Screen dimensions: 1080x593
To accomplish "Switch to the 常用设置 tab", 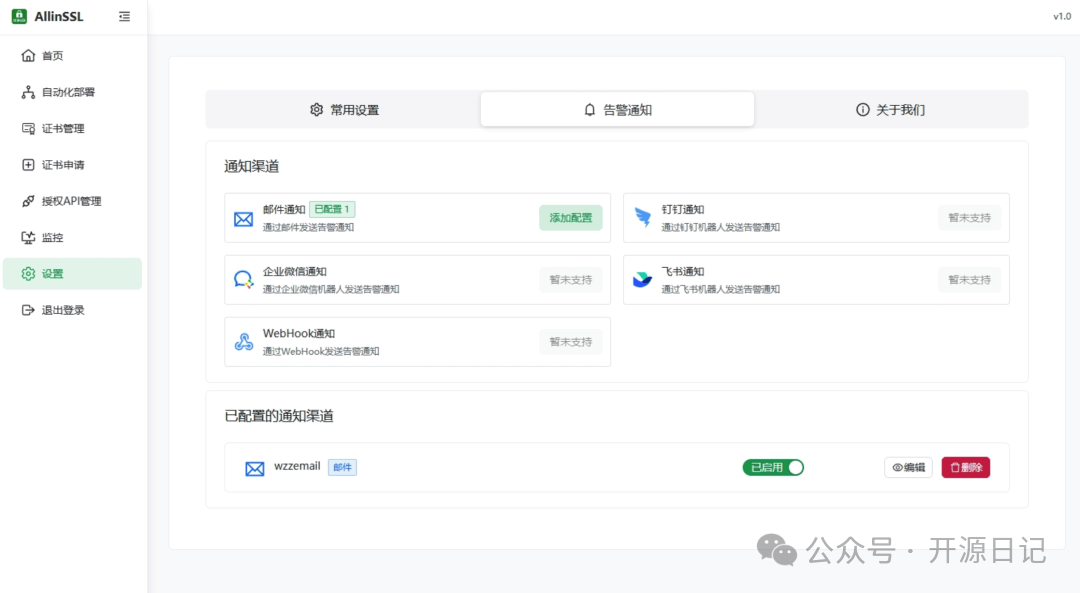I will 344,110.
